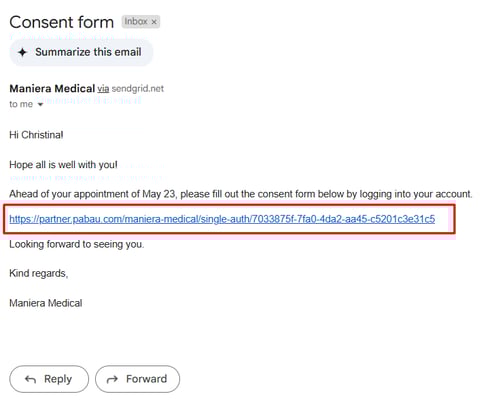This screenshot has width=496, height=413.
Task: Open the partner.pabau.com consent form link
Action: 222,219
